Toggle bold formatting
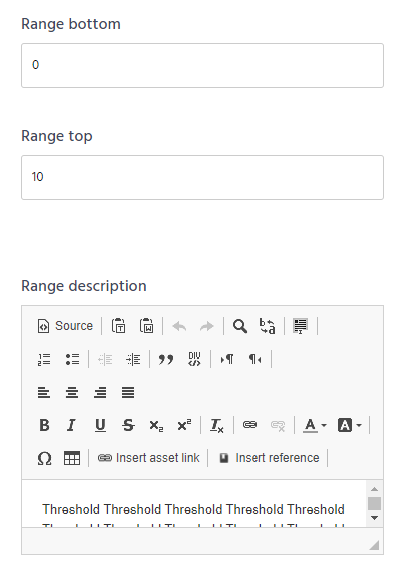The width and height of the screenshot is (398, 567). pos(44,425)
